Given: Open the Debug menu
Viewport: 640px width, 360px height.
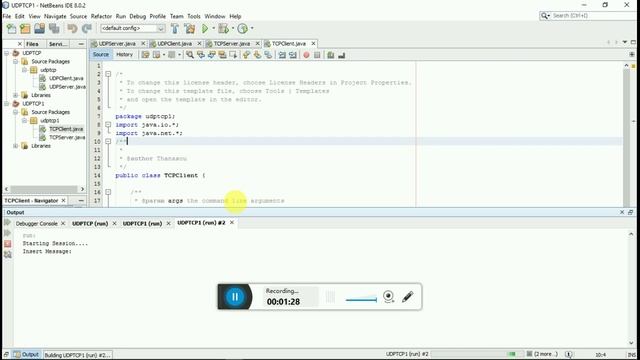Looking at the screenshot, I should click(138, 16).
